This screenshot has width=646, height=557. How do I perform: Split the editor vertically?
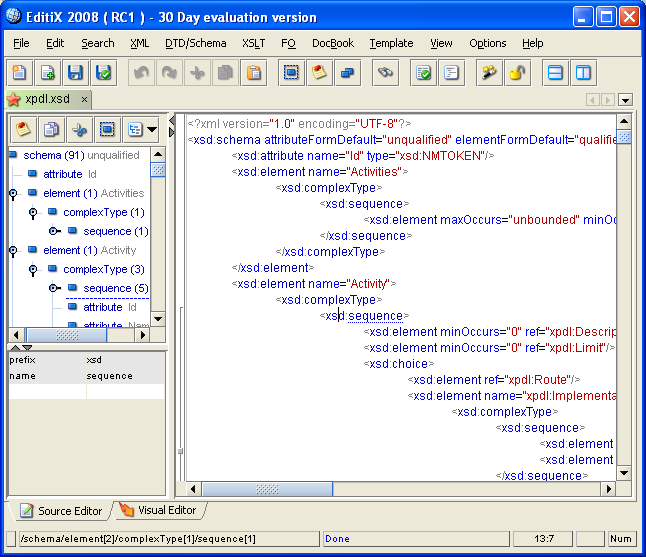click(x=583, y=73)
